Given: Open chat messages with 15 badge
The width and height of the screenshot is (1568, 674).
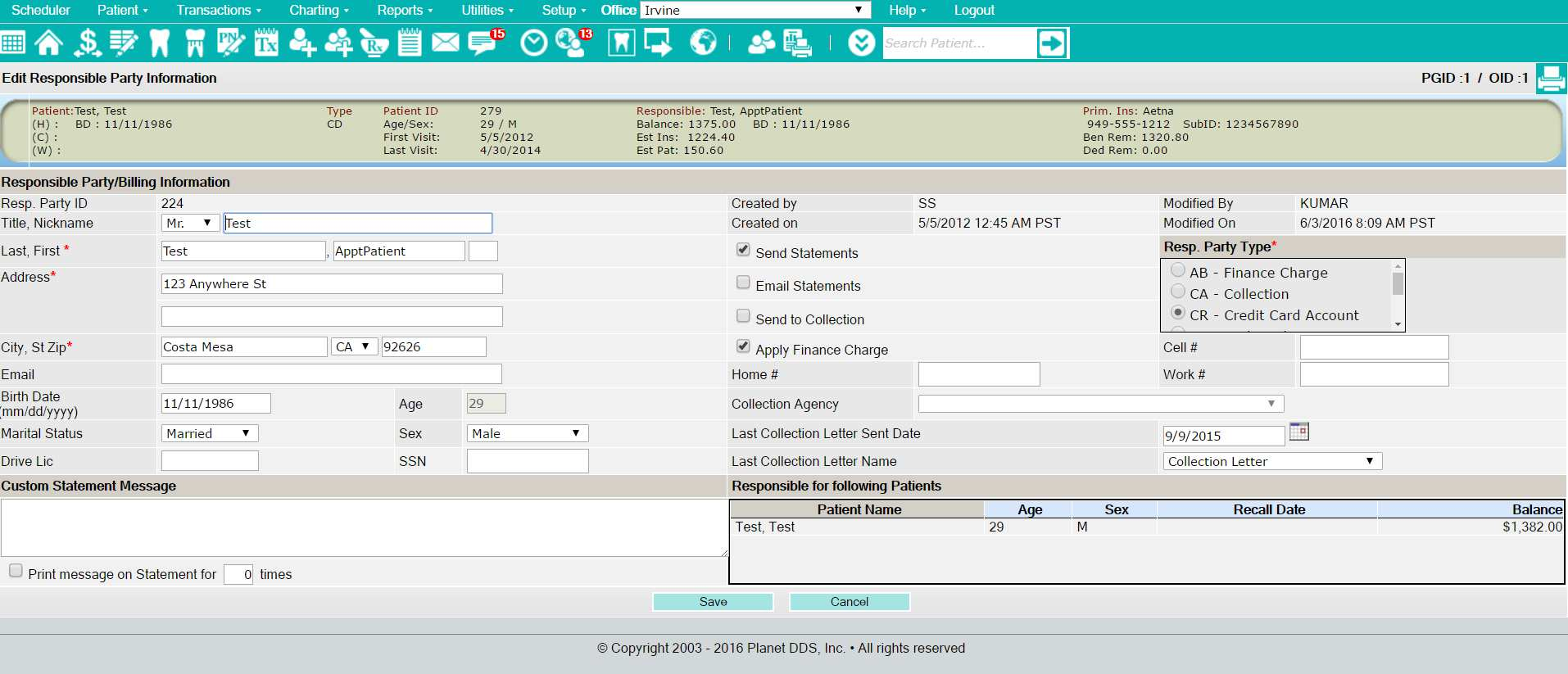Looking at the screenshot, I should [485, 42].
